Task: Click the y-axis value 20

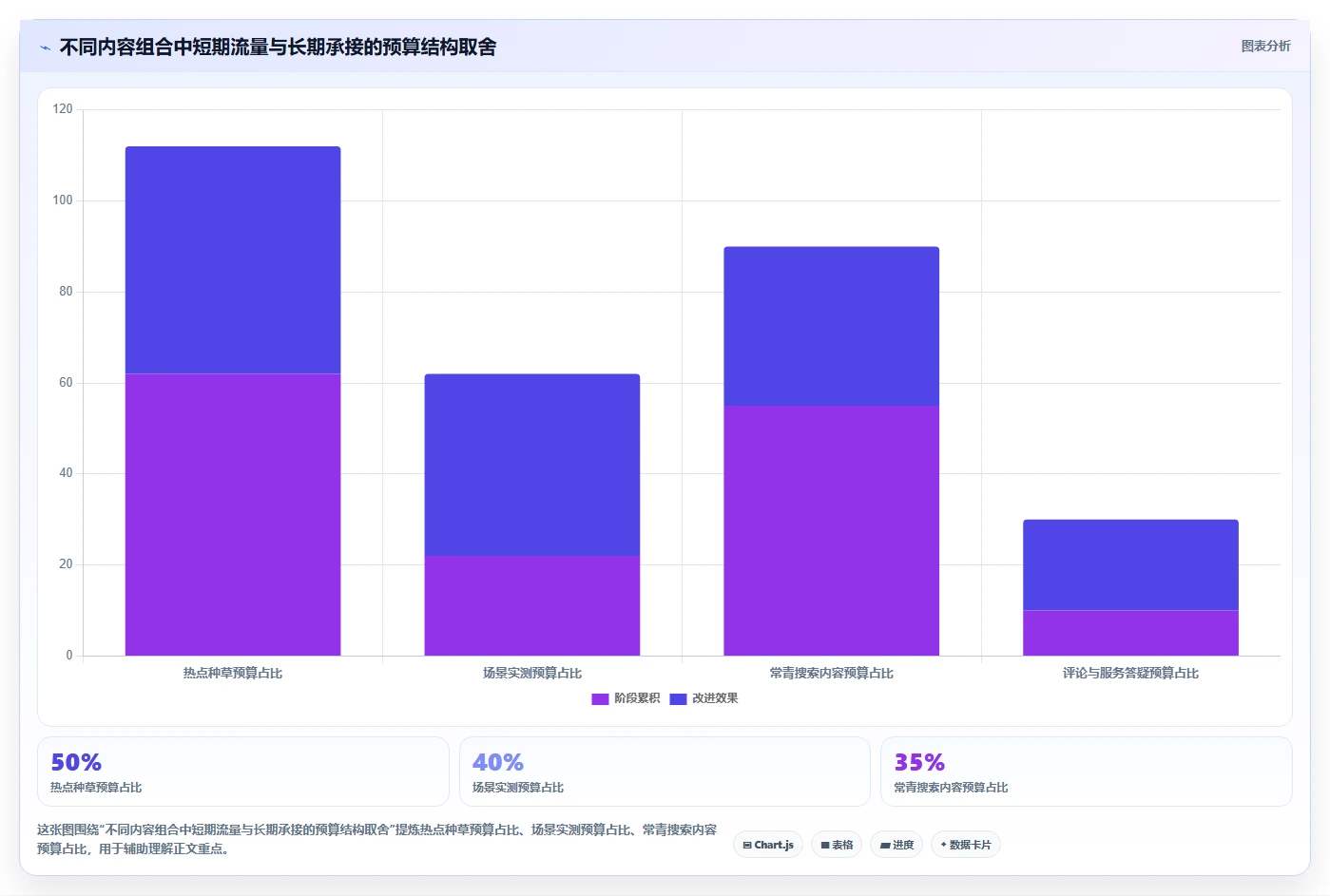Action: coord(66,564)
